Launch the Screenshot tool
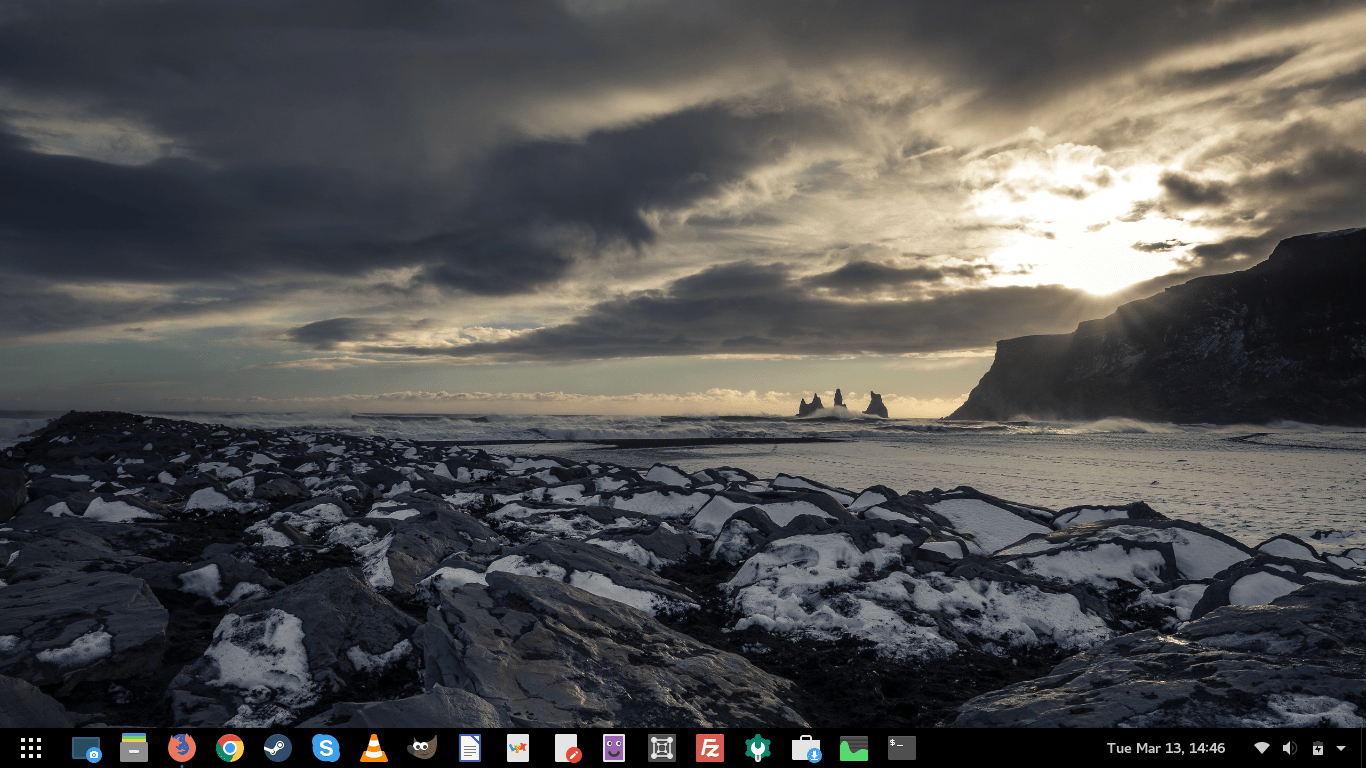This screenshot has width=1366, height=768. click(86, 748)
